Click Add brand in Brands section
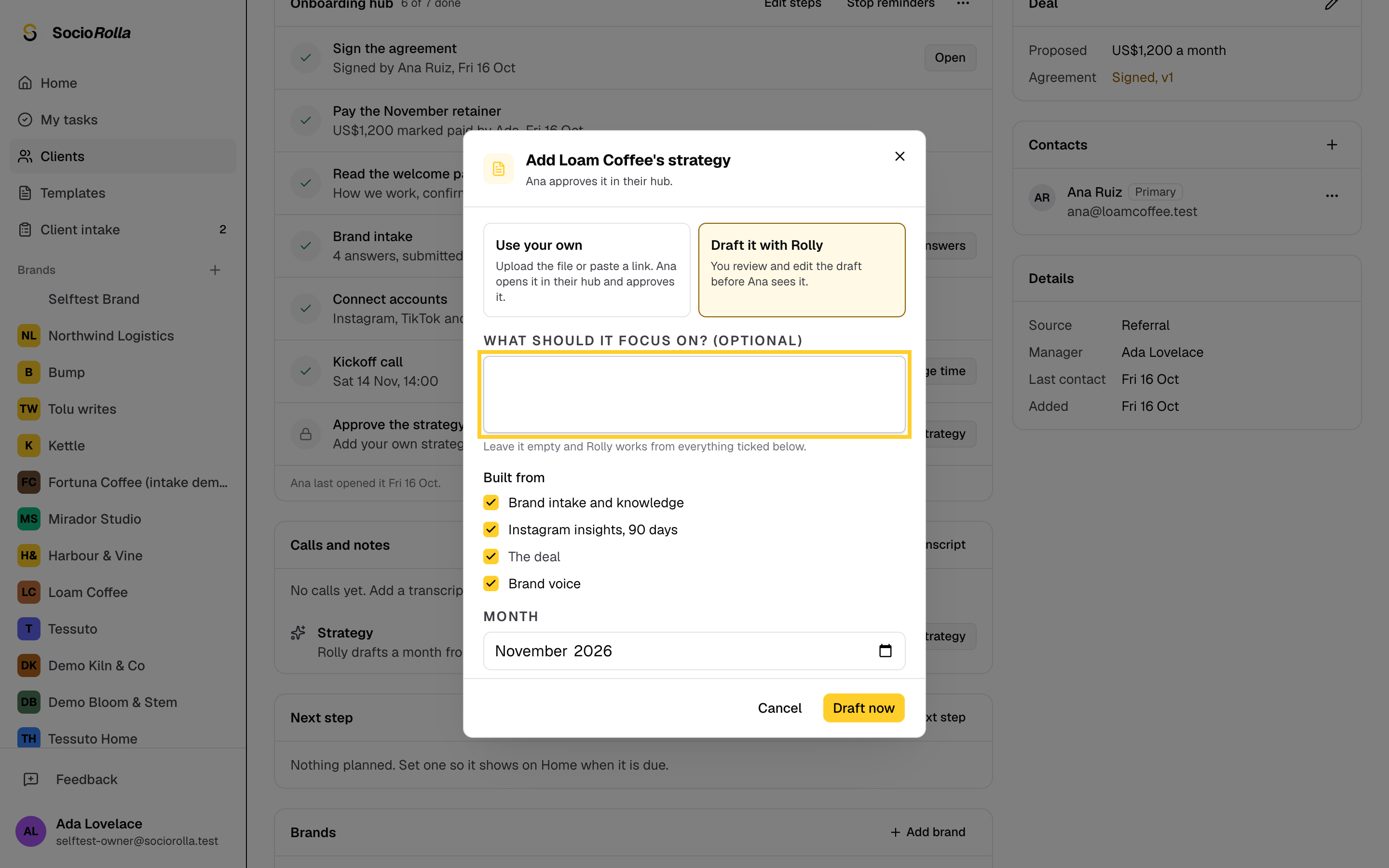The height and width of the screenshot is (868, 1389). pos(927,832)
